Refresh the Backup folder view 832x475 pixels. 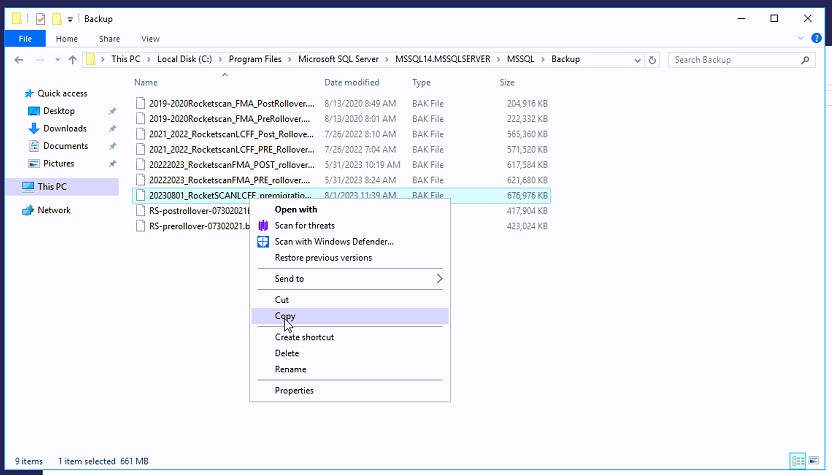652,60
